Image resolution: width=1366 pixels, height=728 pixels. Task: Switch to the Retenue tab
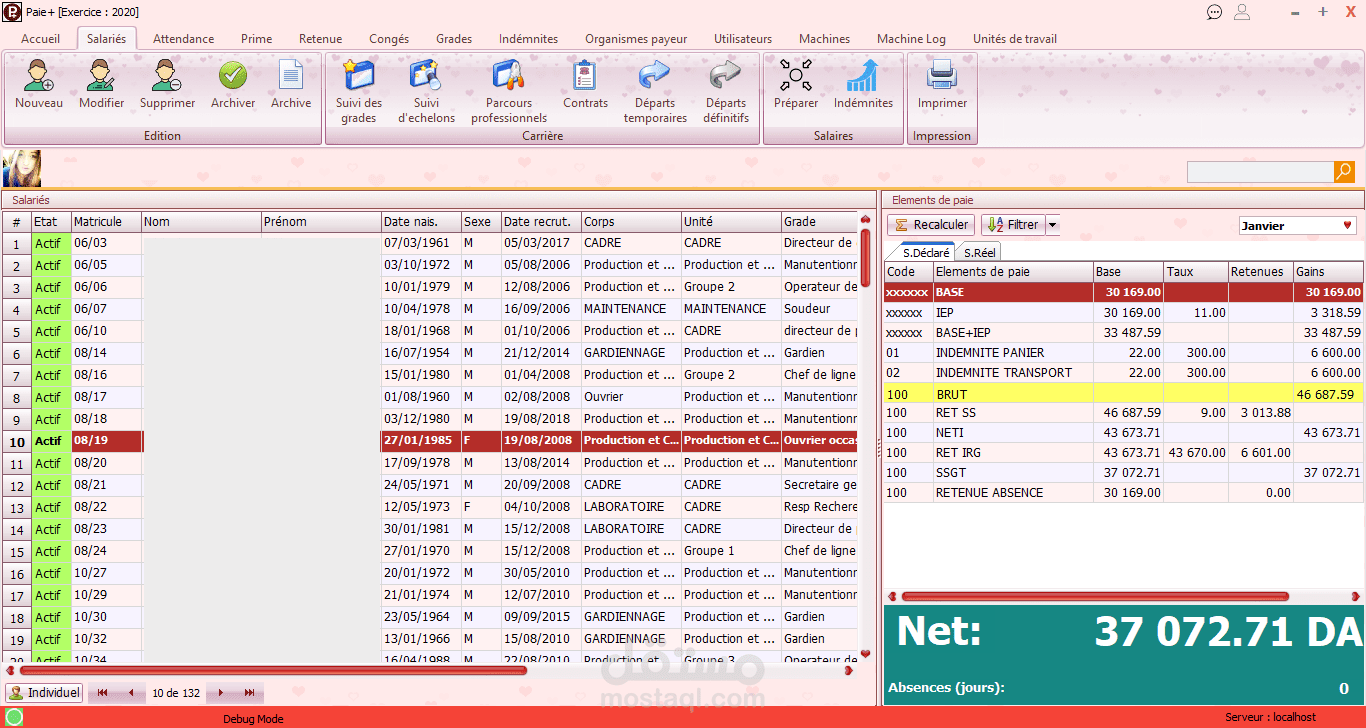click(320, 39)
